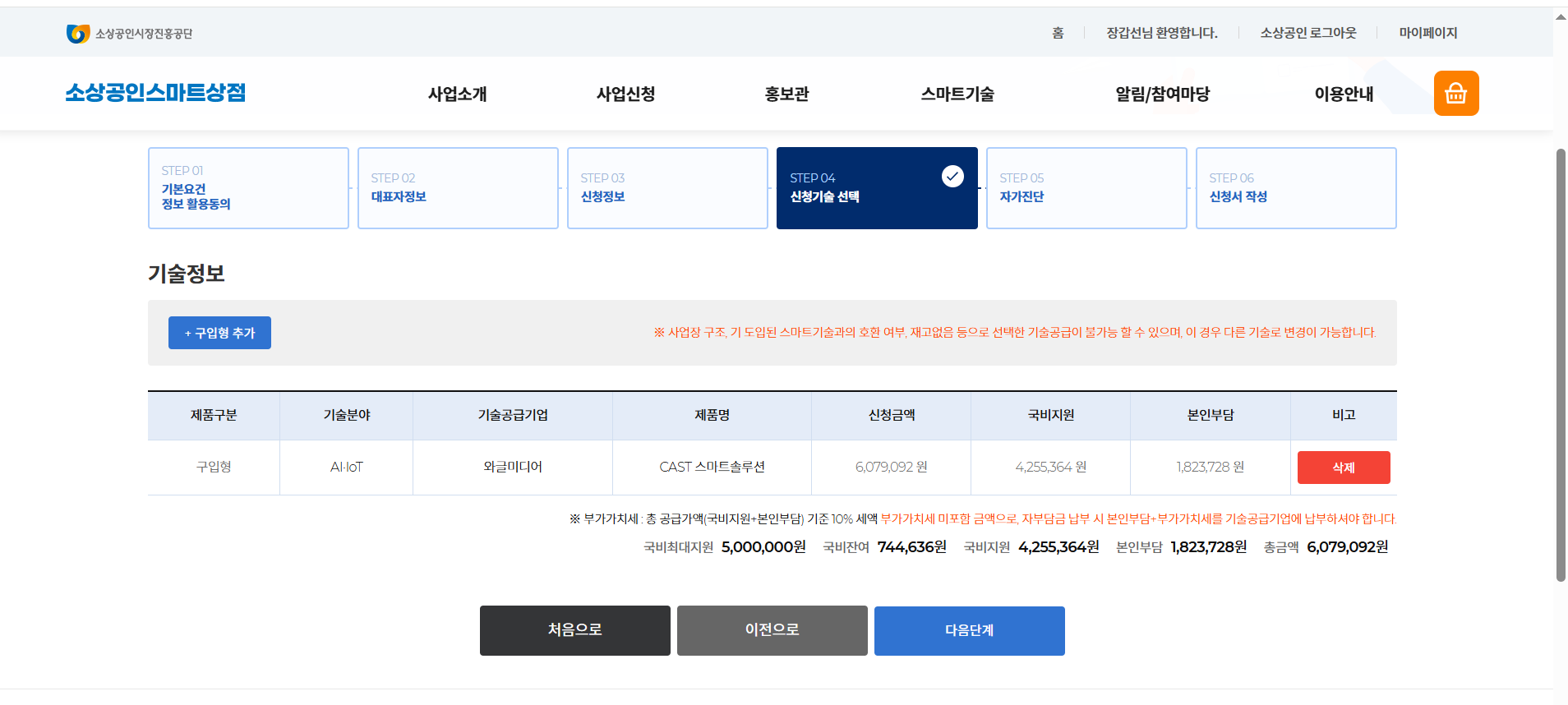
Task: Click the 이전으로 button
Action: tap(772, 630)
